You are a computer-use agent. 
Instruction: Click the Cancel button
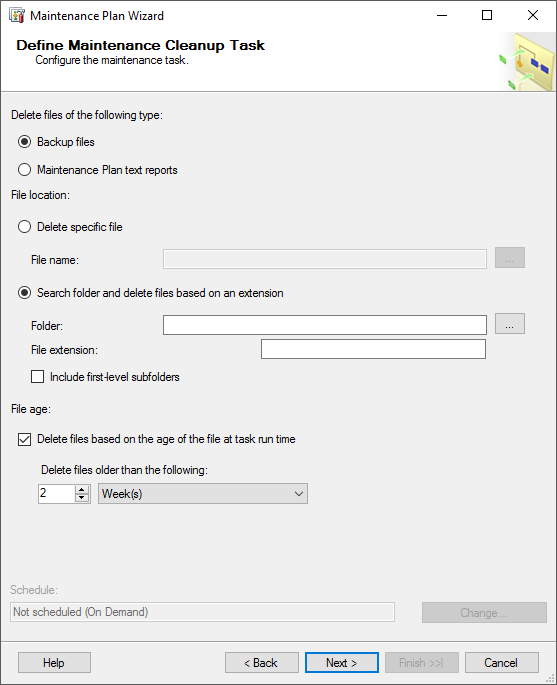502,663
